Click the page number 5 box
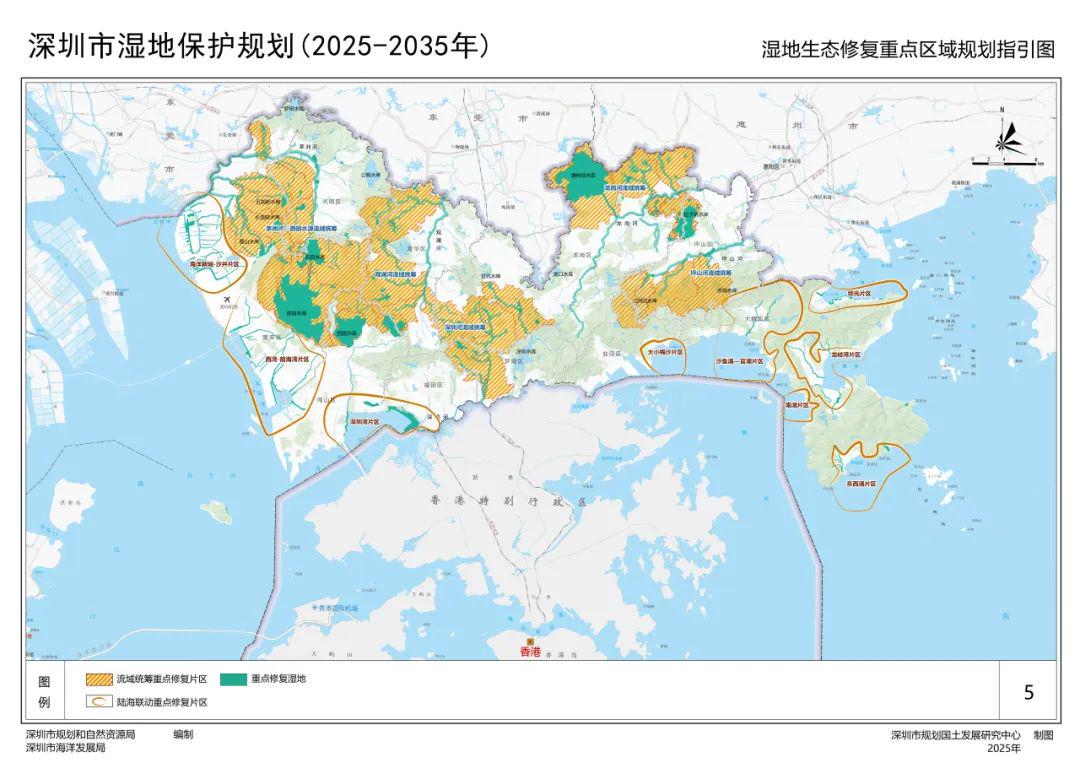The width and height of the screenshot is (1080, 763). coord(1029,692)
